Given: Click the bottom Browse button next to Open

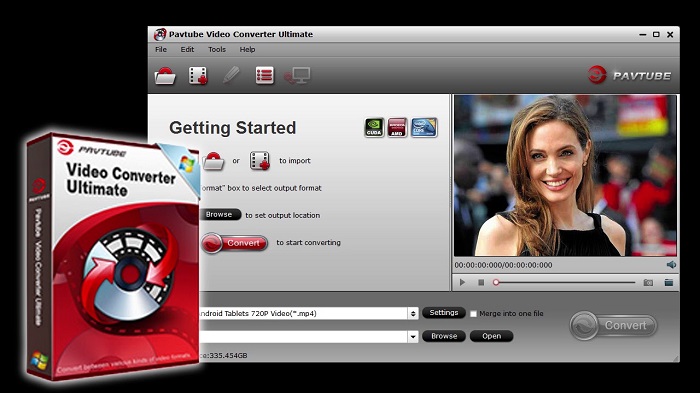Looking at the screenshot, I should pos(444,336).
